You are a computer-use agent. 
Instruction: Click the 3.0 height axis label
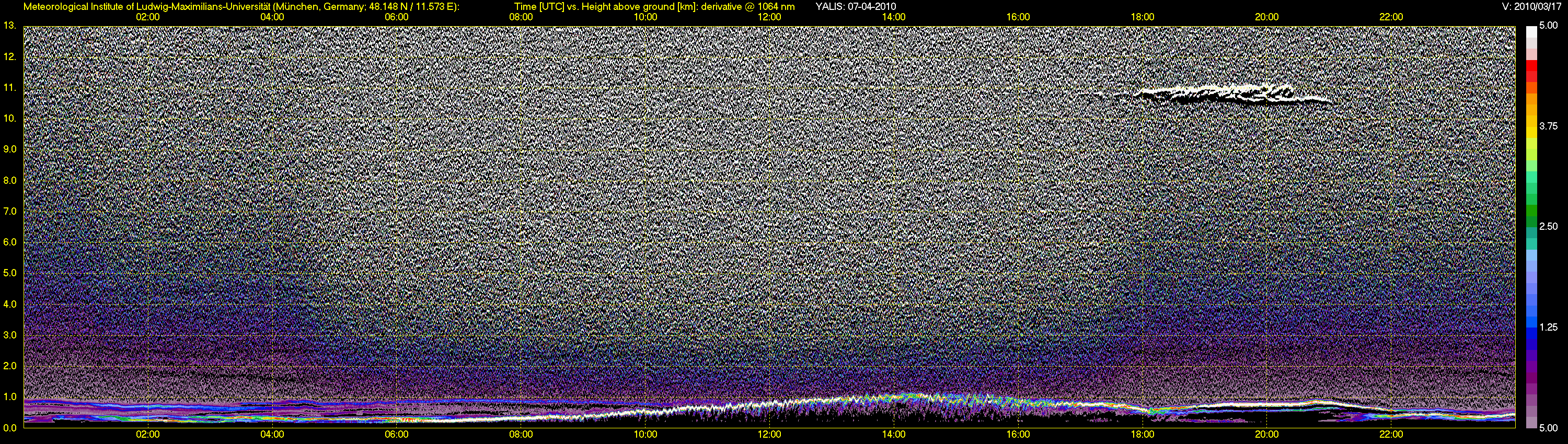click(x=10, y=335)
